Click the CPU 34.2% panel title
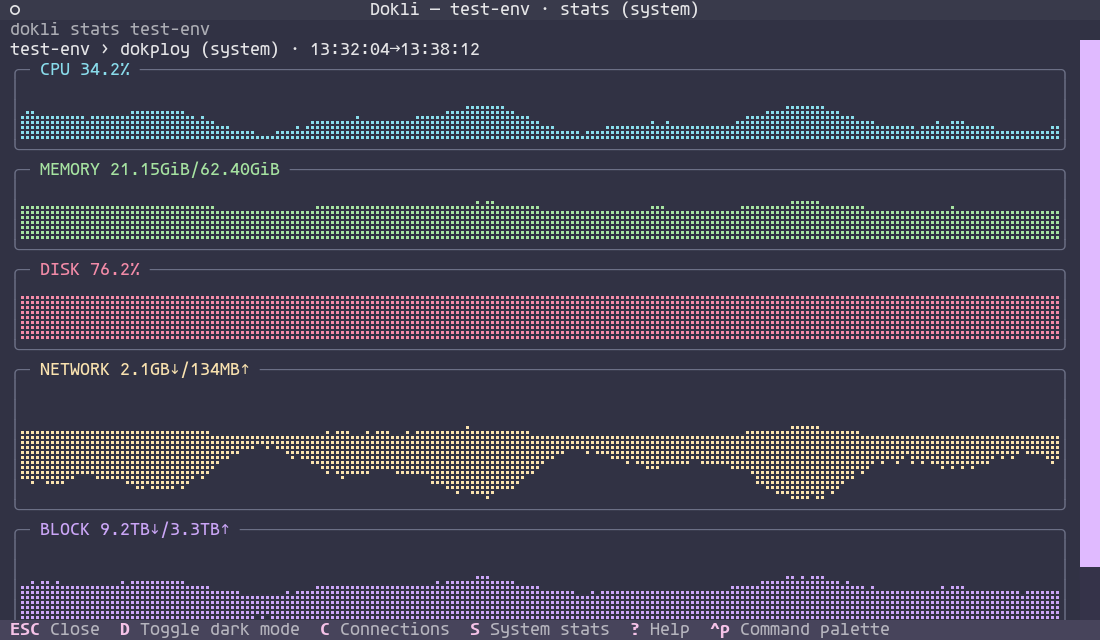This screenshot has width=1100, height=640. coord(85,69)
